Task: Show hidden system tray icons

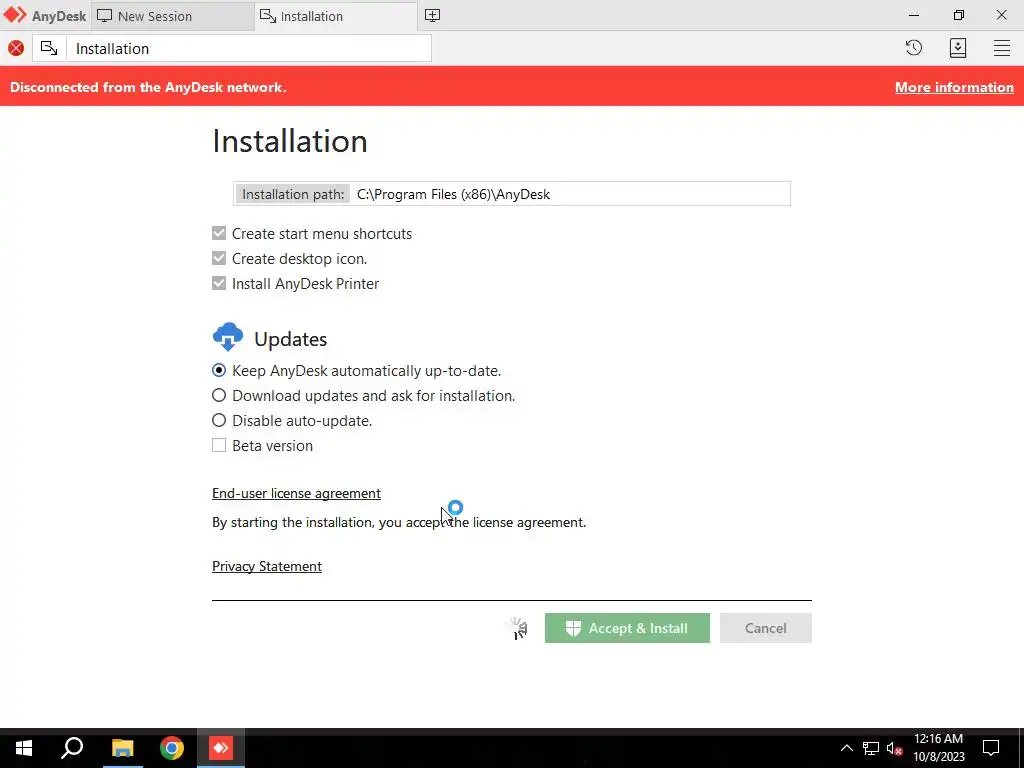Action: (846, 748)
